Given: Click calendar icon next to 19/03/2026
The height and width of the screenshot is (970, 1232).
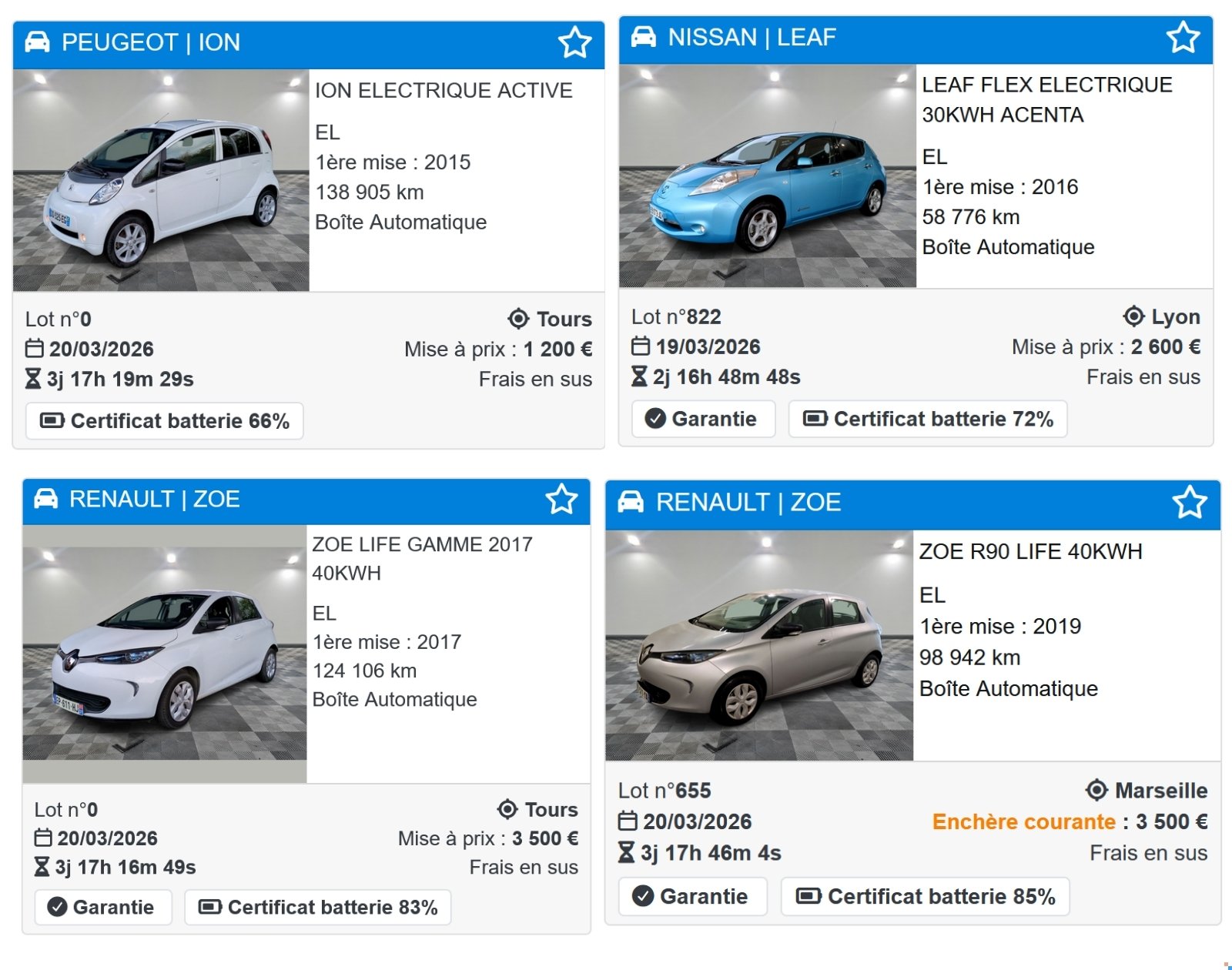Looking at the screenshot, I should pos(641,346).
